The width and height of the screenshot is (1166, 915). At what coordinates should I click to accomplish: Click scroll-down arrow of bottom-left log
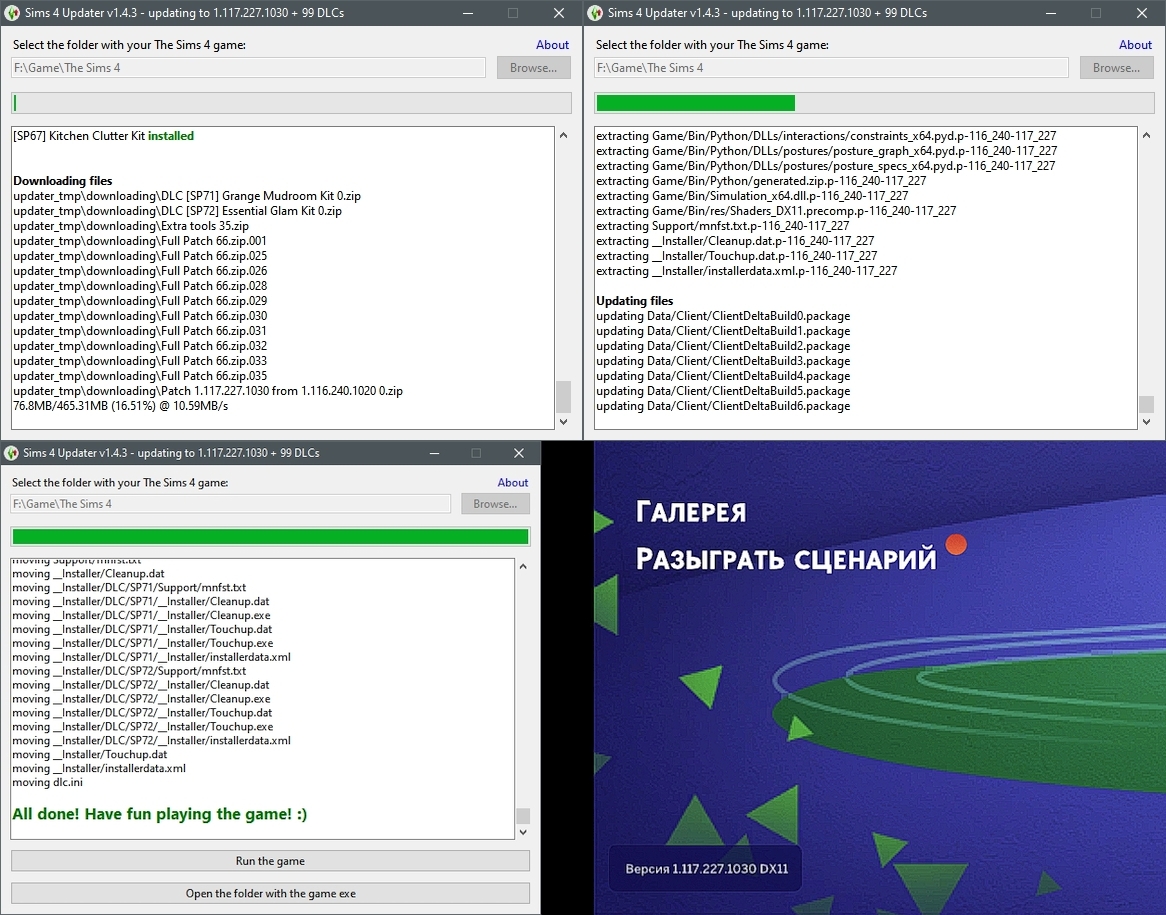tap(523, 832)
